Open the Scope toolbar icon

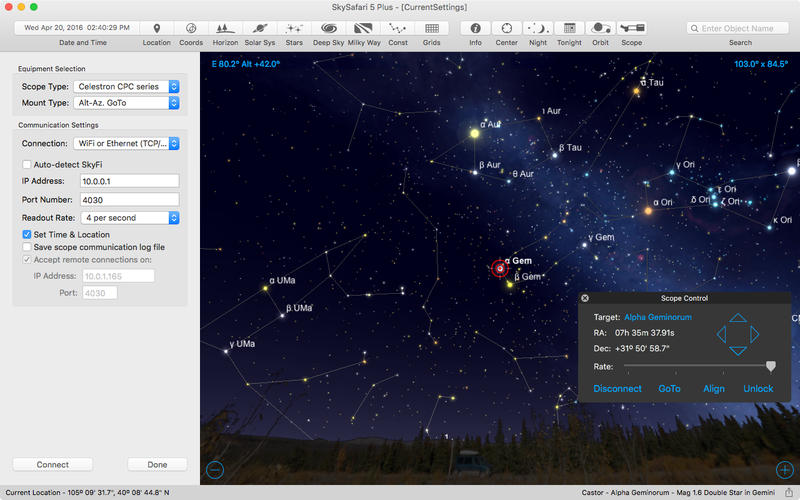click(632, 29)
